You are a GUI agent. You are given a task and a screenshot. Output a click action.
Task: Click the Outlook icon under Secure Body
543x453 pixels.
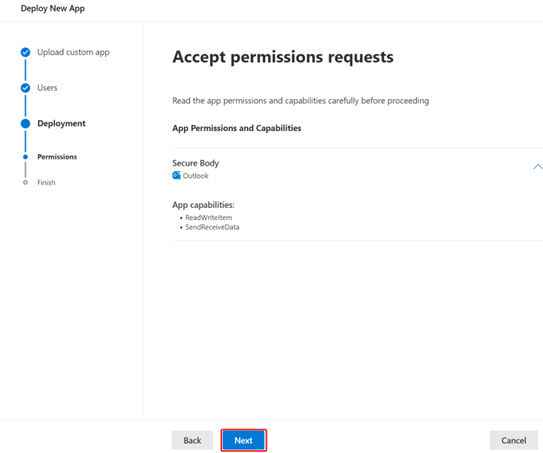[176, 175]
